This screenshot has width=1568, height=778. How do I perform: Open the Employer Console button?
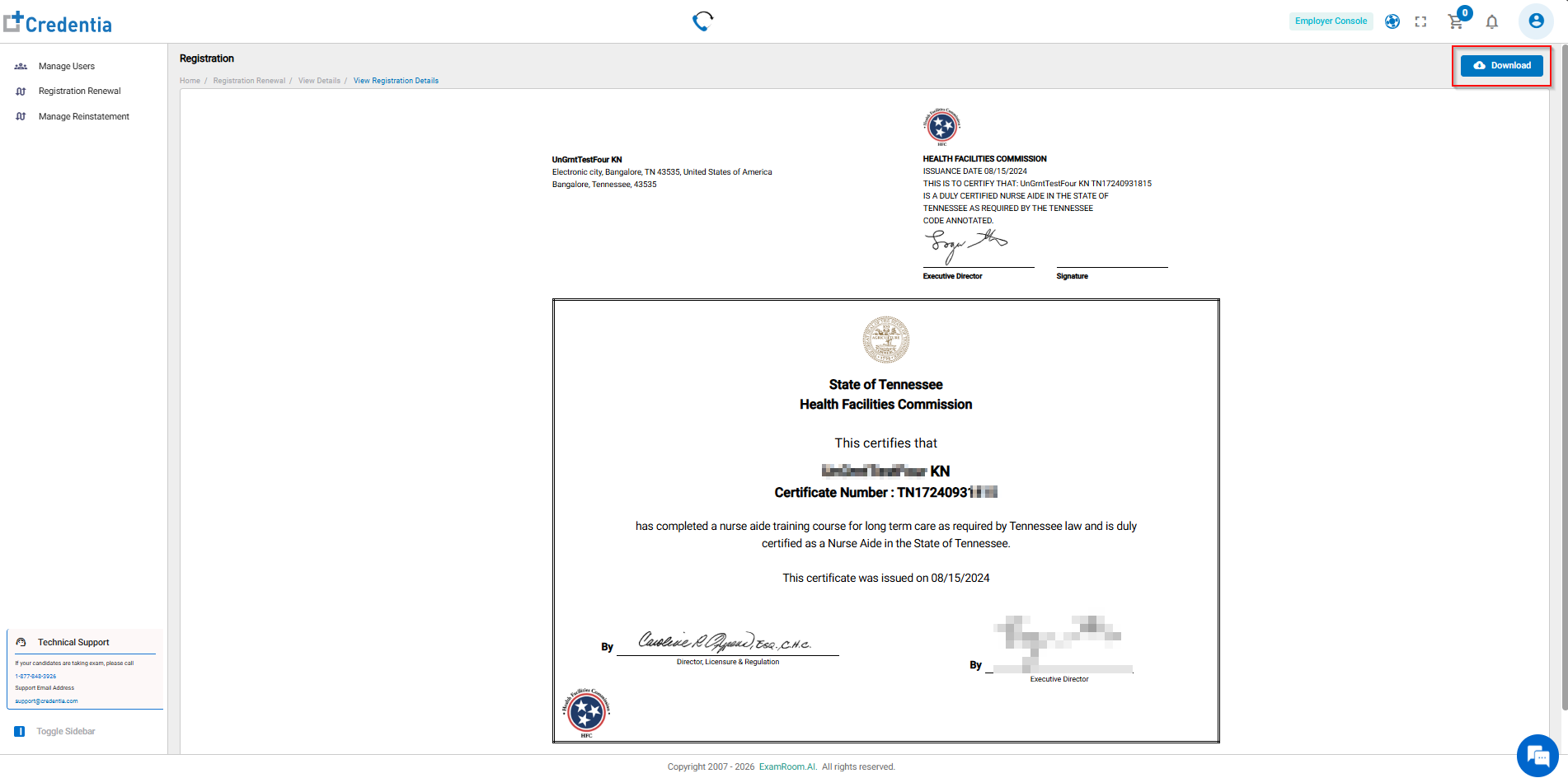[x=1331, y=21]
